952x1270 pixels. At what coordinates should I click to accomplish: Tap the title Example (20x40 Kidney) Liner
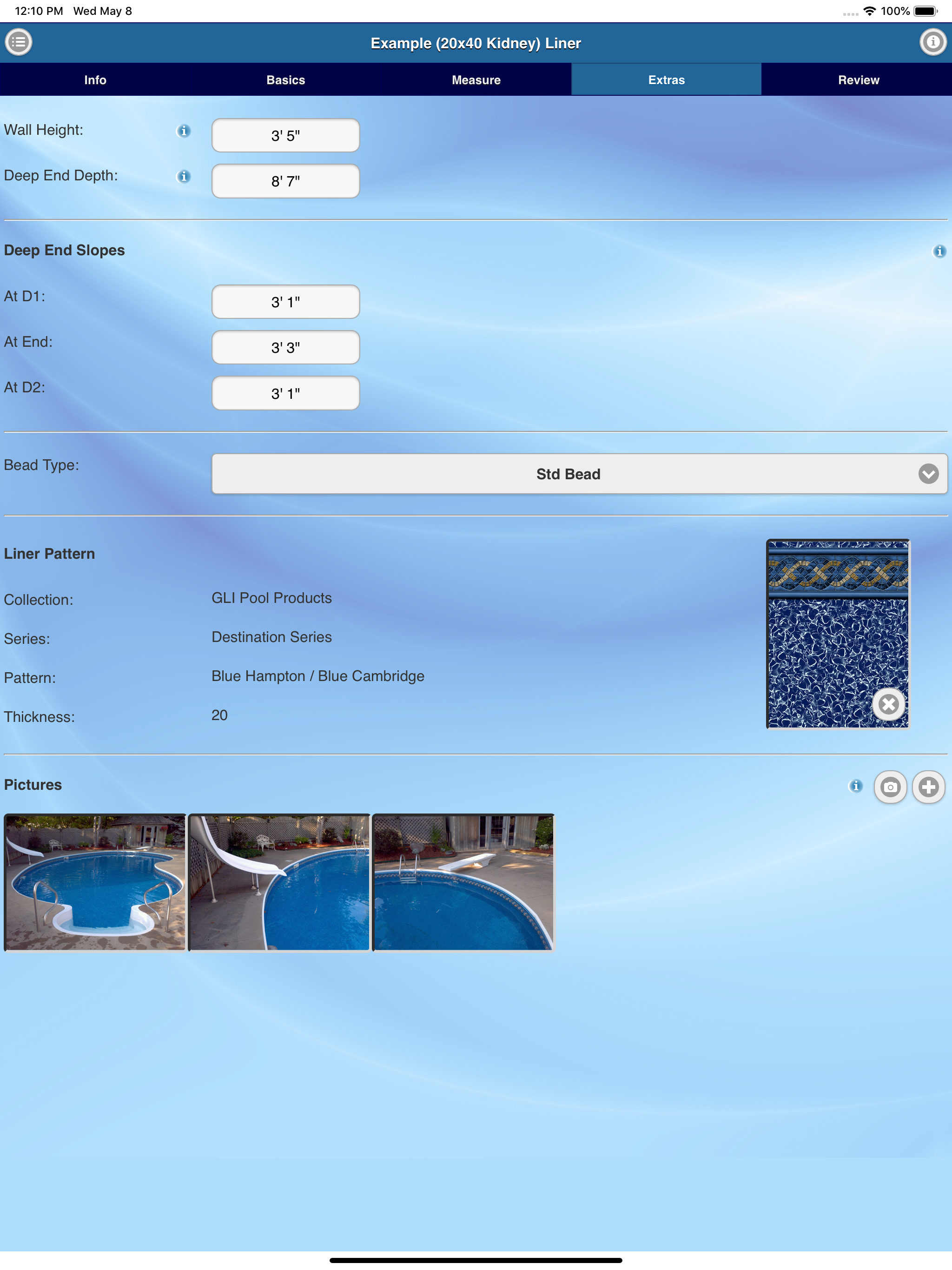pos(476,43)
